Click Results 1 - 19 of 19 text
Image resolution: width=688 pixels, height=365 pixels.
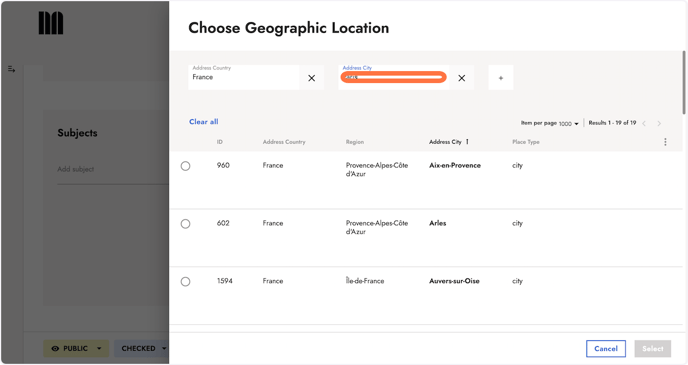(x=612, y=123)
